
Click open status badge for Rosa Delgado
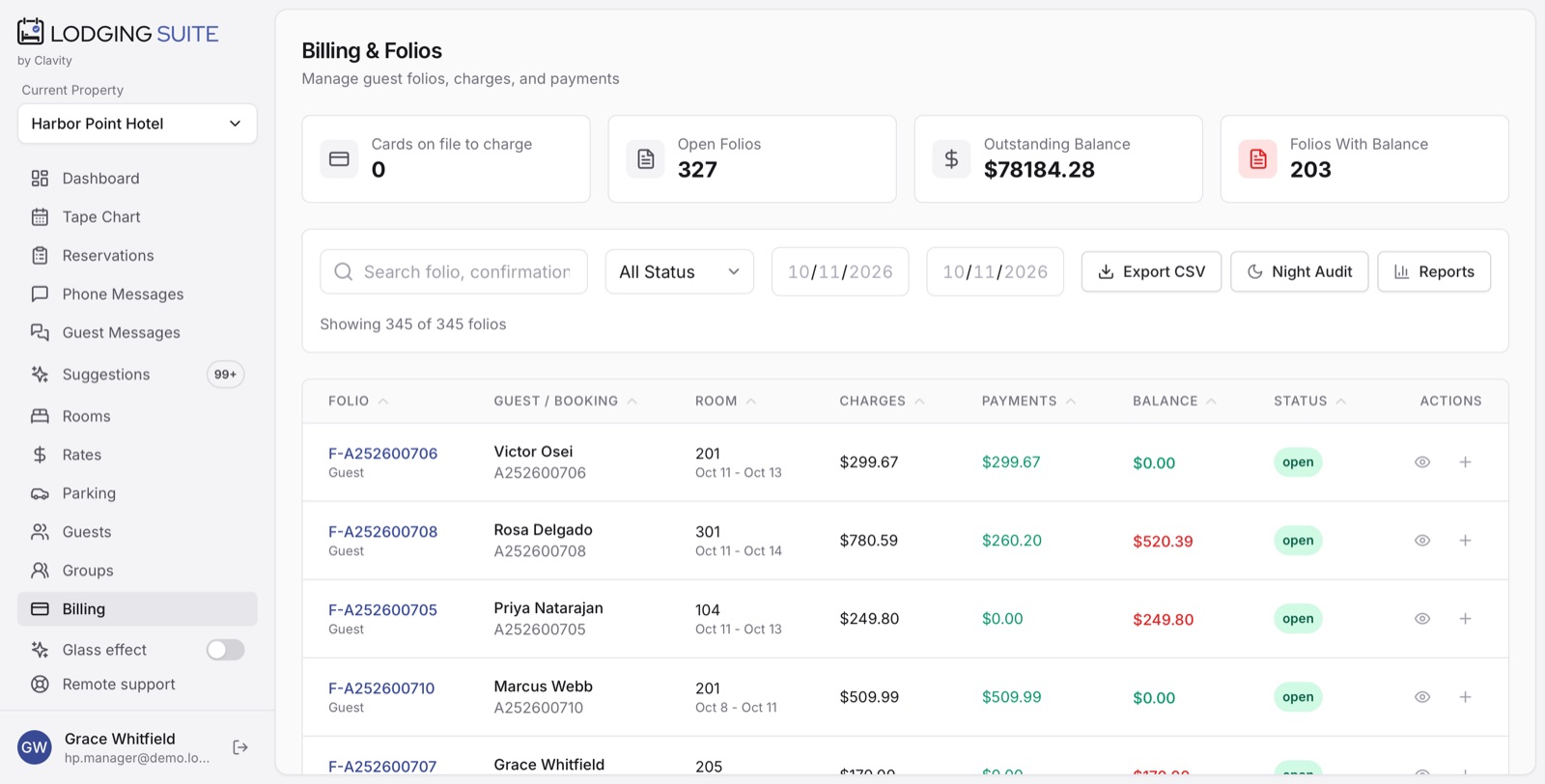pyautogui.click(x=1298, y=541)
